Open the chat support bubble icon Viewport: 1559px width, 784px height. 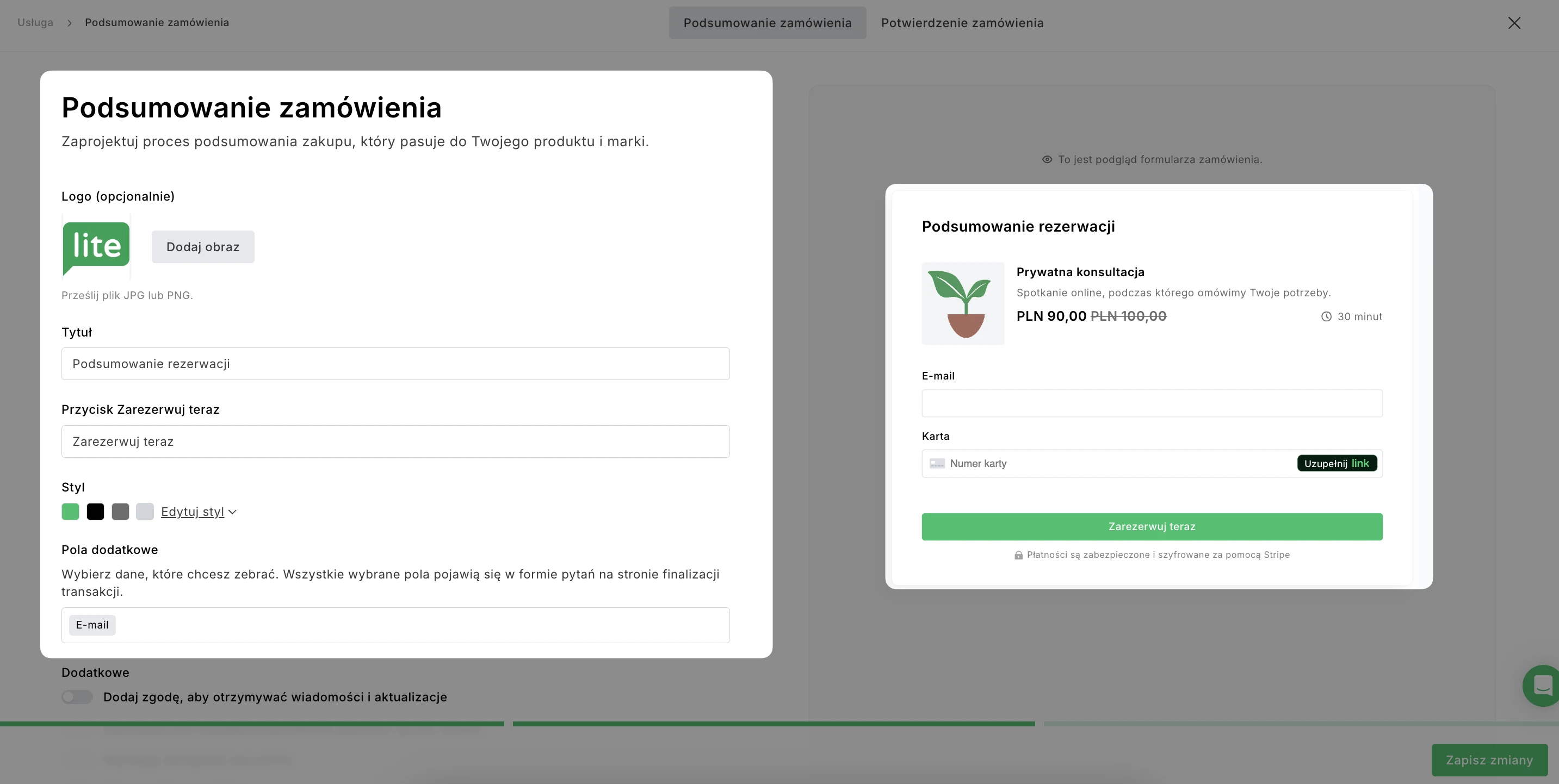pos(1543,686)
